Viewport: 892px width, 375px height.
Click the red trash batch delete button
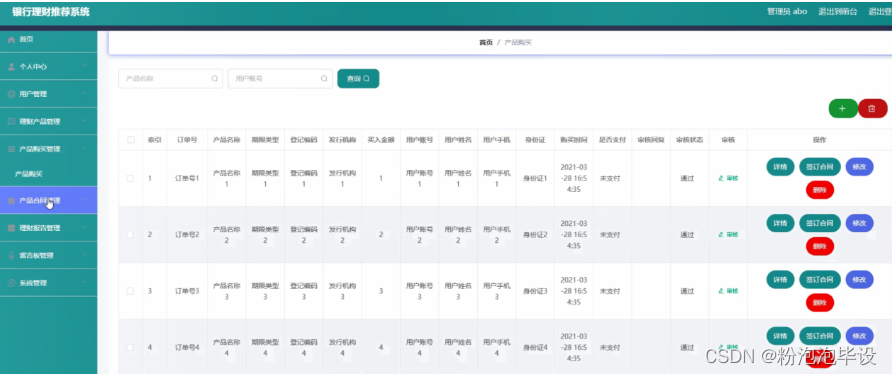pos(873,108)
